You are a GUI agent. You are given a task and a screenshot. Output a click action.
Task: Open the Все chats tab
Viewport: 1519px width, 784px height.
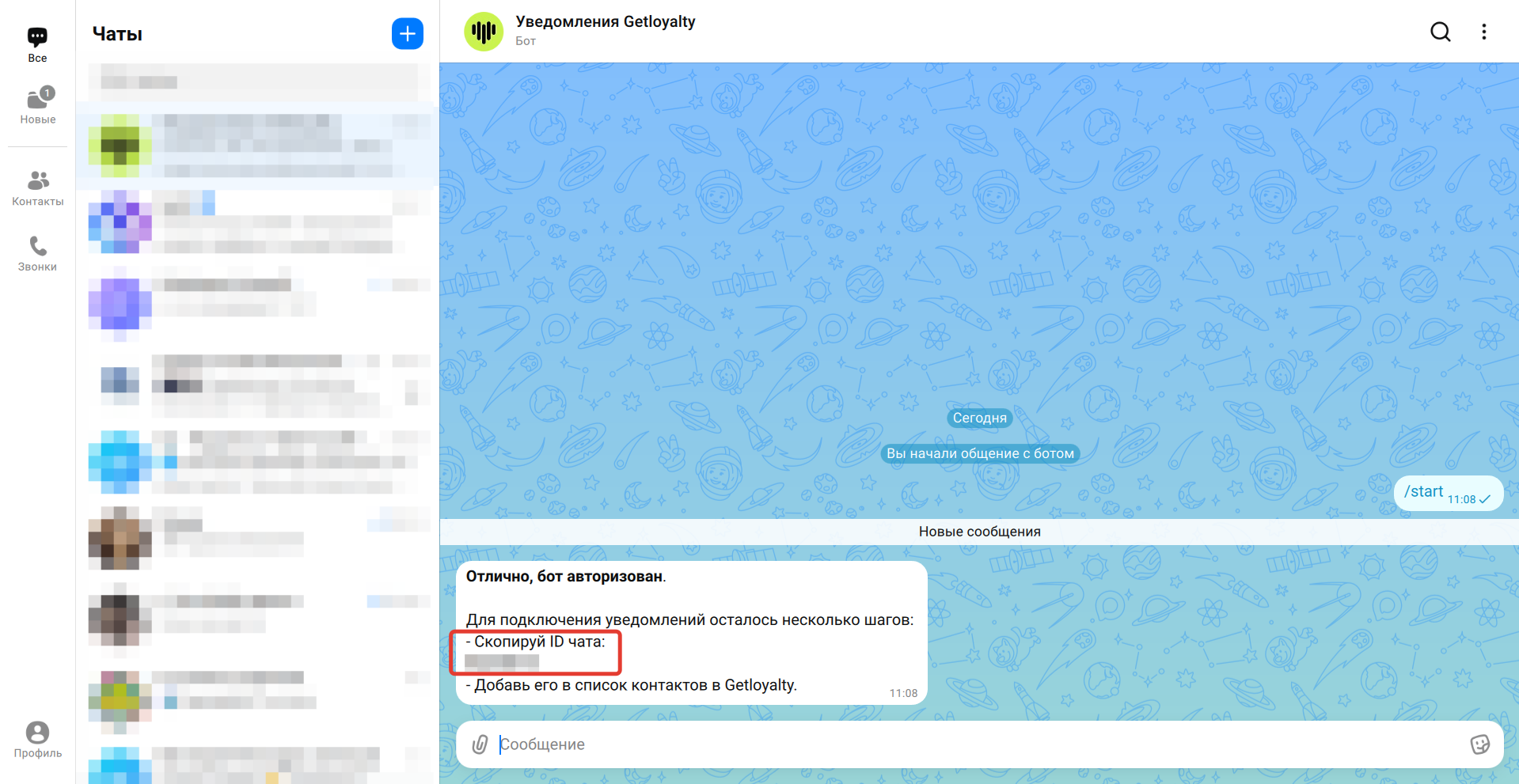(37, 45)
